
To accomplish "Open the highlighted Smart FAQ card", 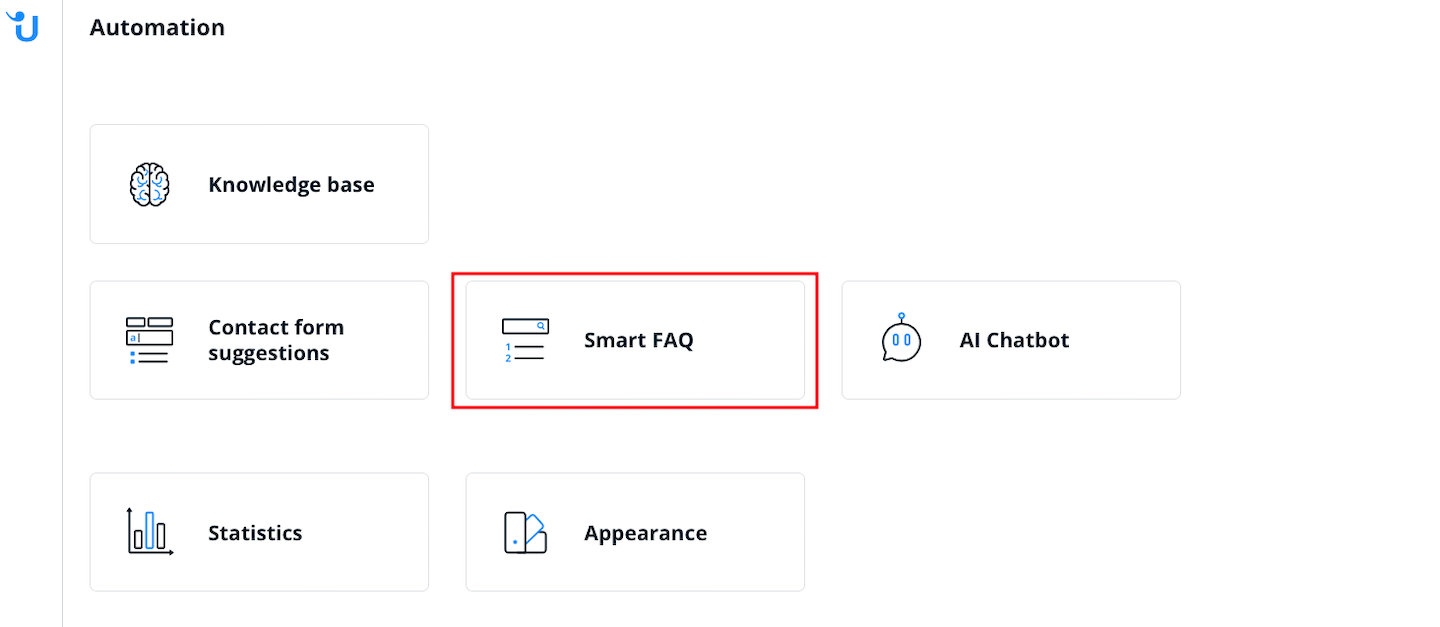I will point(635,340).
